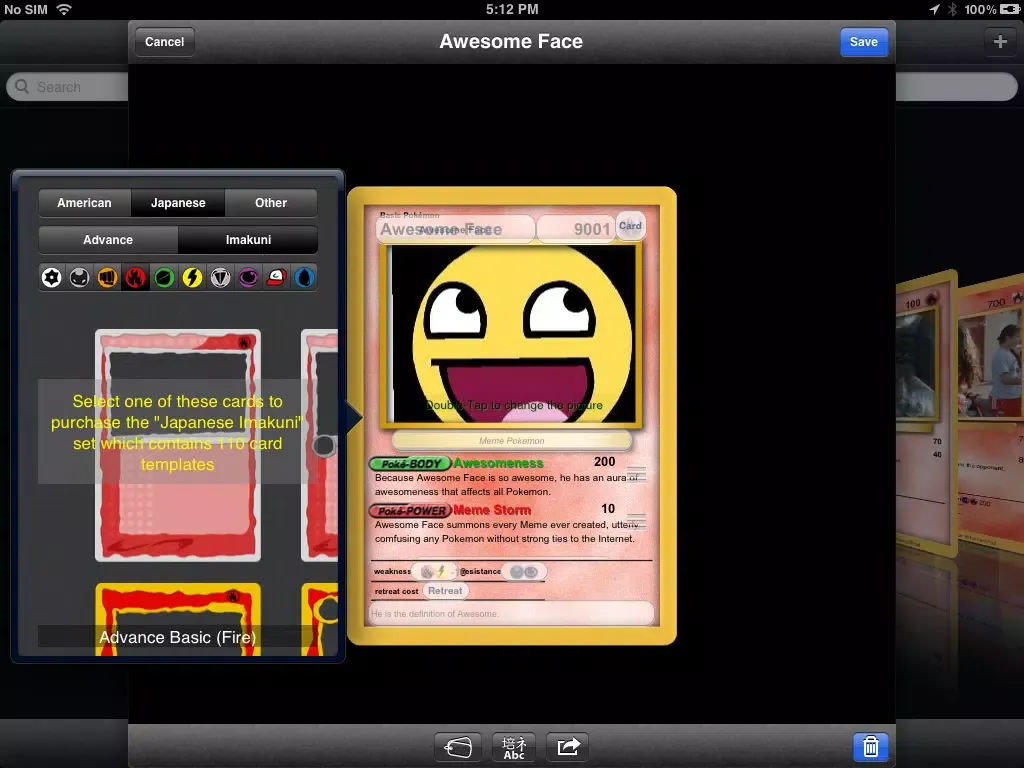This screenshot has width=1024, height=768.
Task: Select the Advance Basic (Fire) red template
Action: pyautogui.click(x=178, y=445)
